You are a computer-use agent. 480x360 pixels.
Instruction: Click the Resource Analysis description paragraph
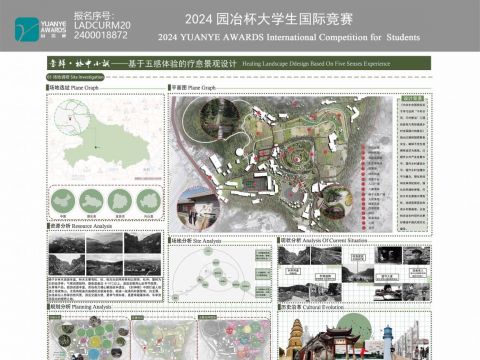tap(105, 288)
